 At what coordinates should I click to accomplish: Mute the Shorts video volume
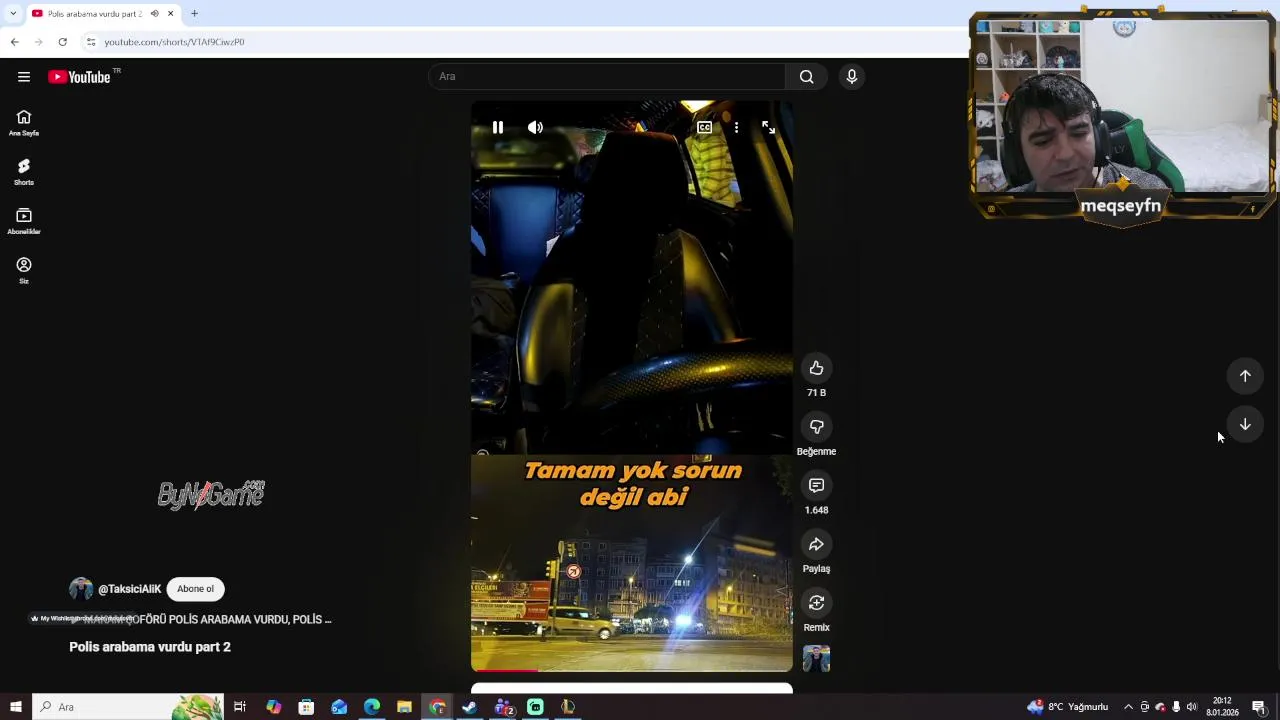coord(535,127)
